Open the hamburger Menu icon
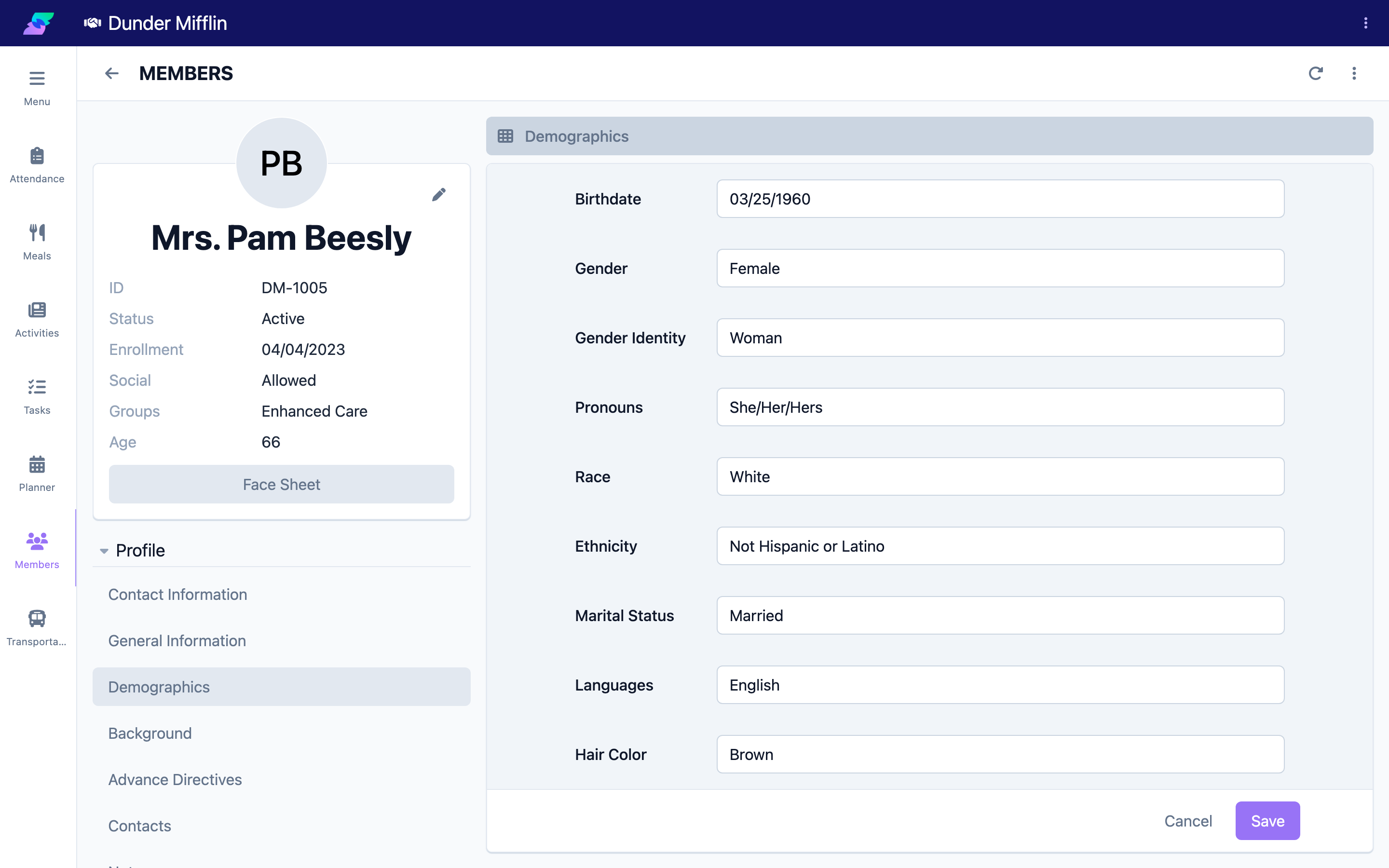The image size is (1389, 868). [x=37, y=78]
